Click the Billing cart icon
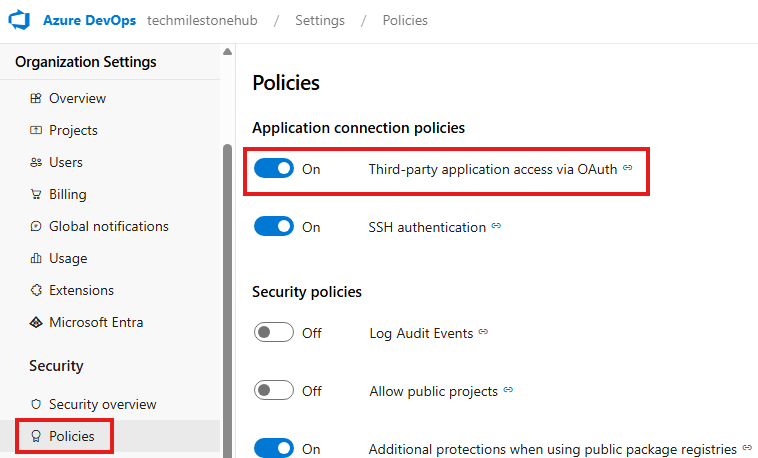The width and height of the screenshot is (758, 458). (36, 194)
